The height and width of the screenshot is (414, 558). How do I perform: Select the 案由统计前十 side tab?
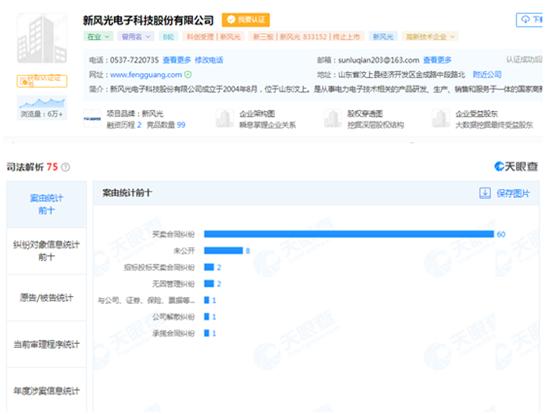[x=47, y=204]
